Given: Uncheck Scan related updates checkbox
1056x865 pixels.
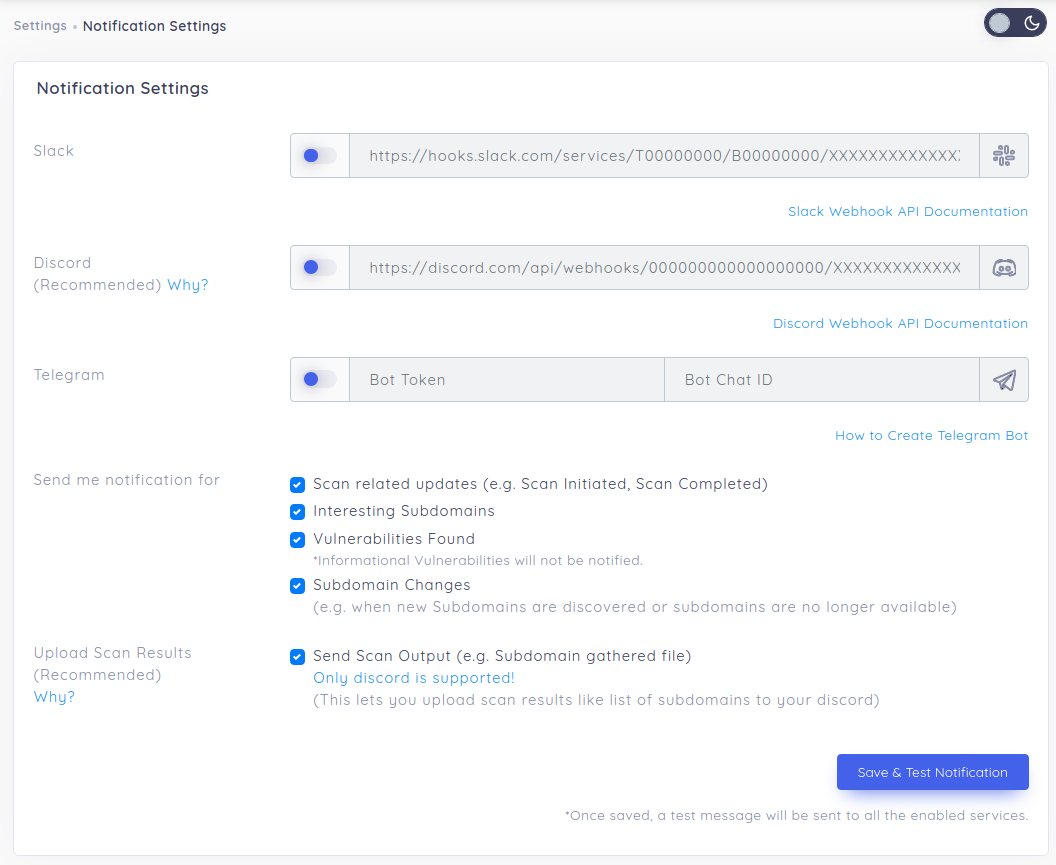Looking at the screenshot, I should pos(297,485).
